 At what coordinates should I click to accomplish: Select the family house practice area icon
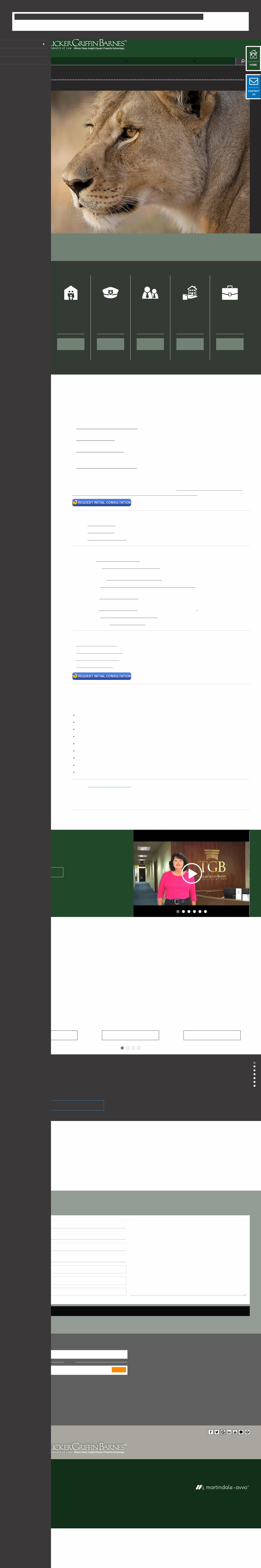point(71,293)
